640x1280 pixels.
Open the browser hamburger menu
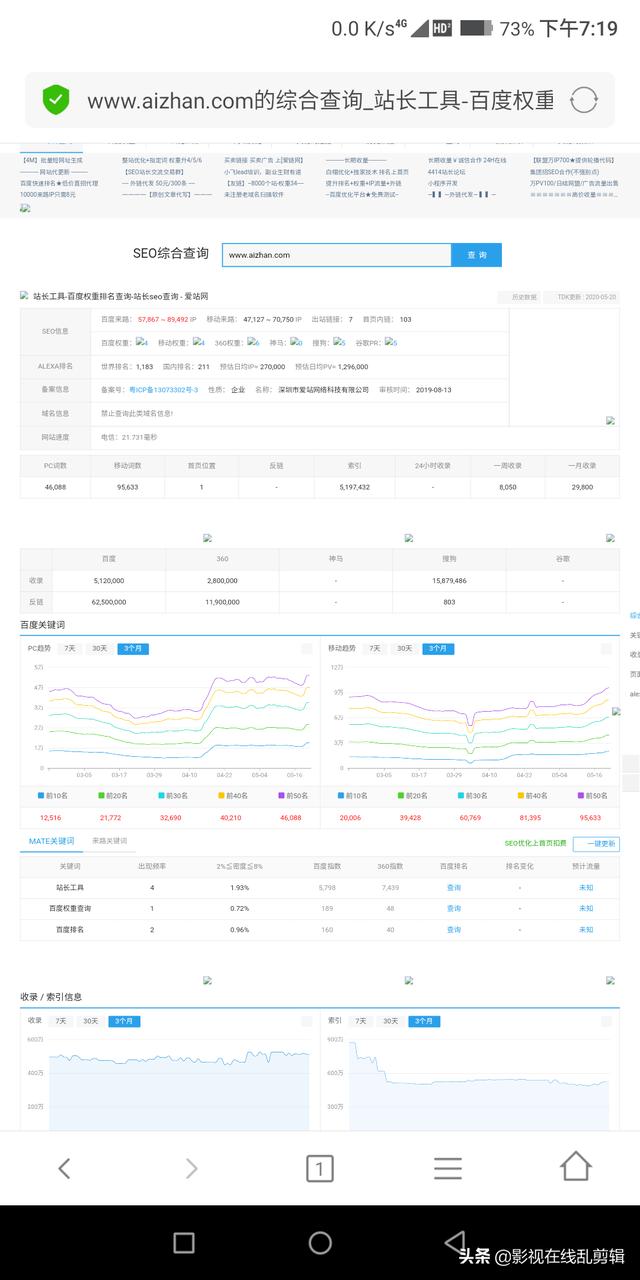click(448, 1167)
